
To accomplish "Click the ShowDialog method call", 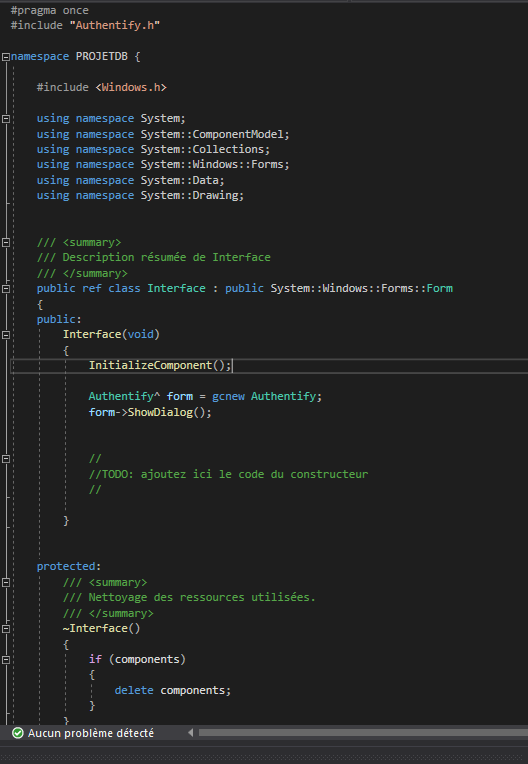I will 160,412.
